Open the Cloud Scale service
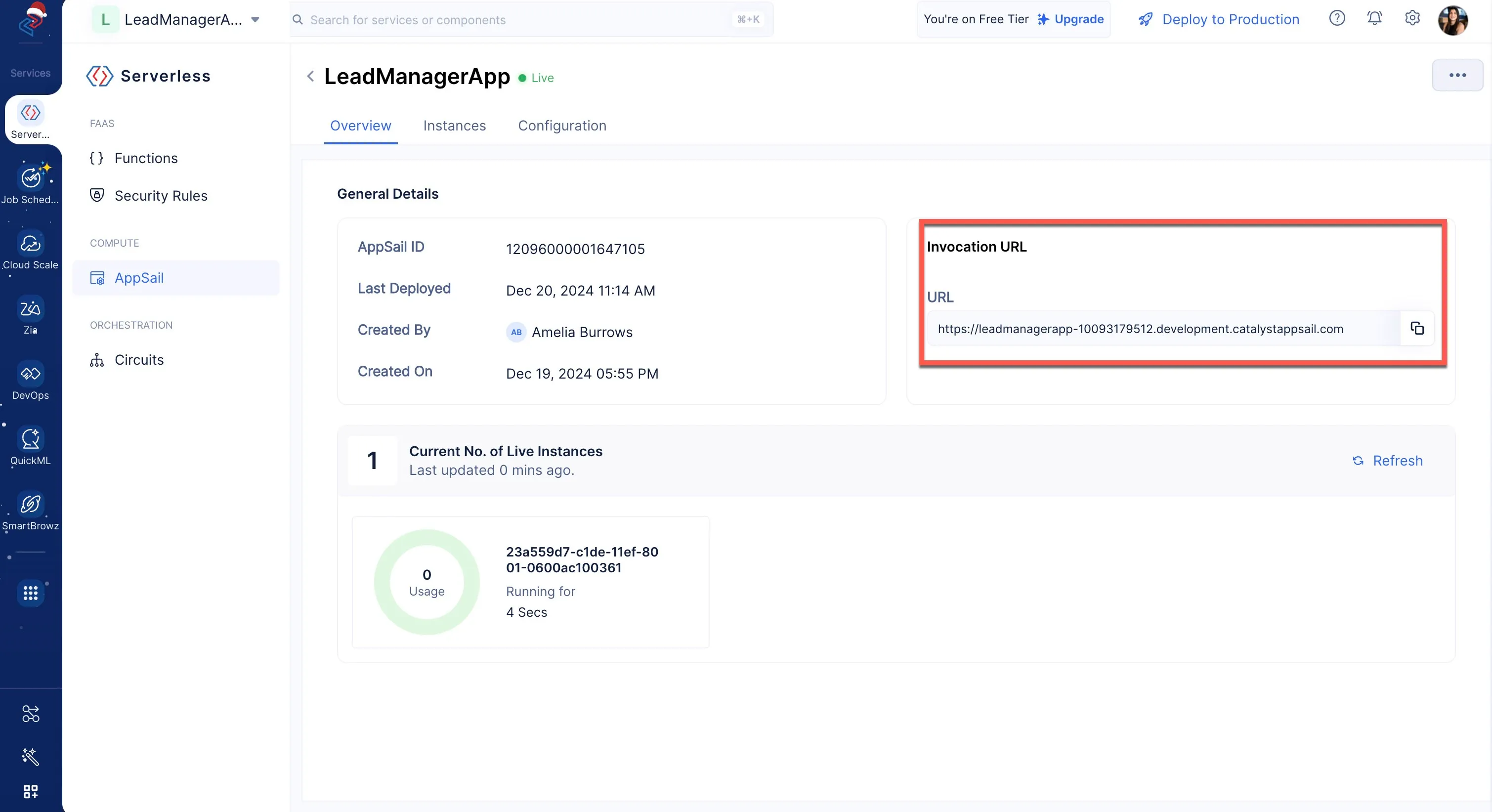 pyautogui.click(x=30, y=250)
